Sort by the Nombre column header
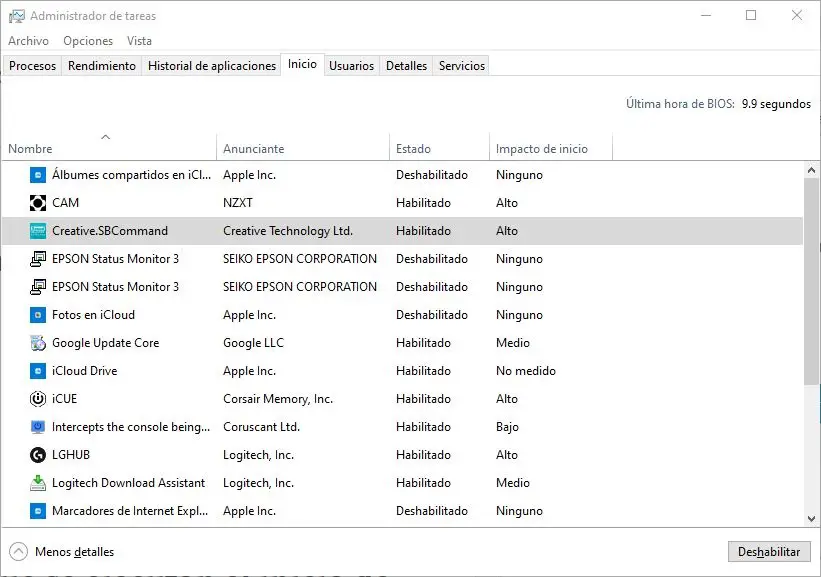This screenshot has height=577, width=821. tap(30, 149)
